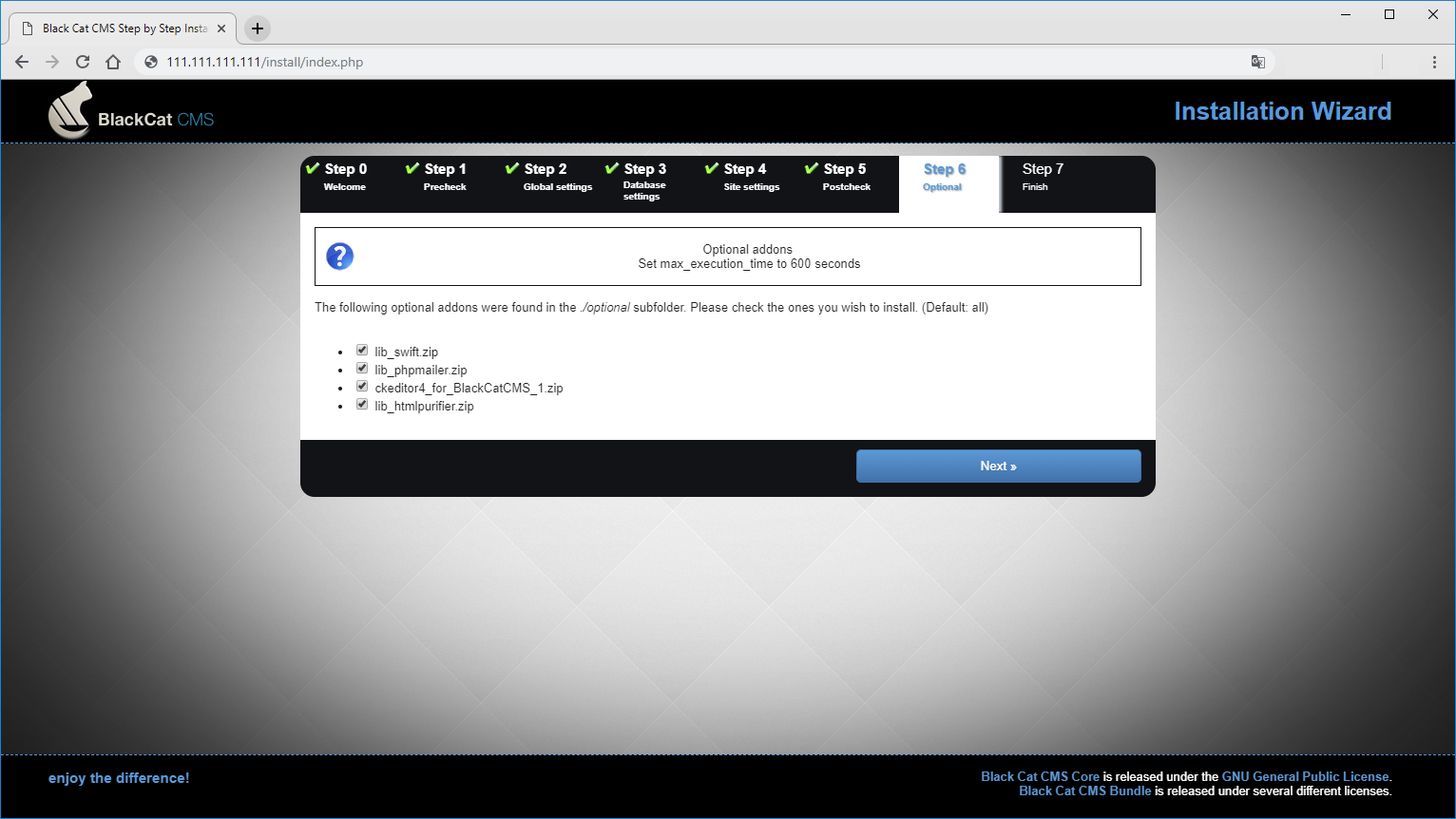Disable the lib_phpmailer.zip addon
The height and width of the screenshot is (819, 1456).
[x=362, y=368]
